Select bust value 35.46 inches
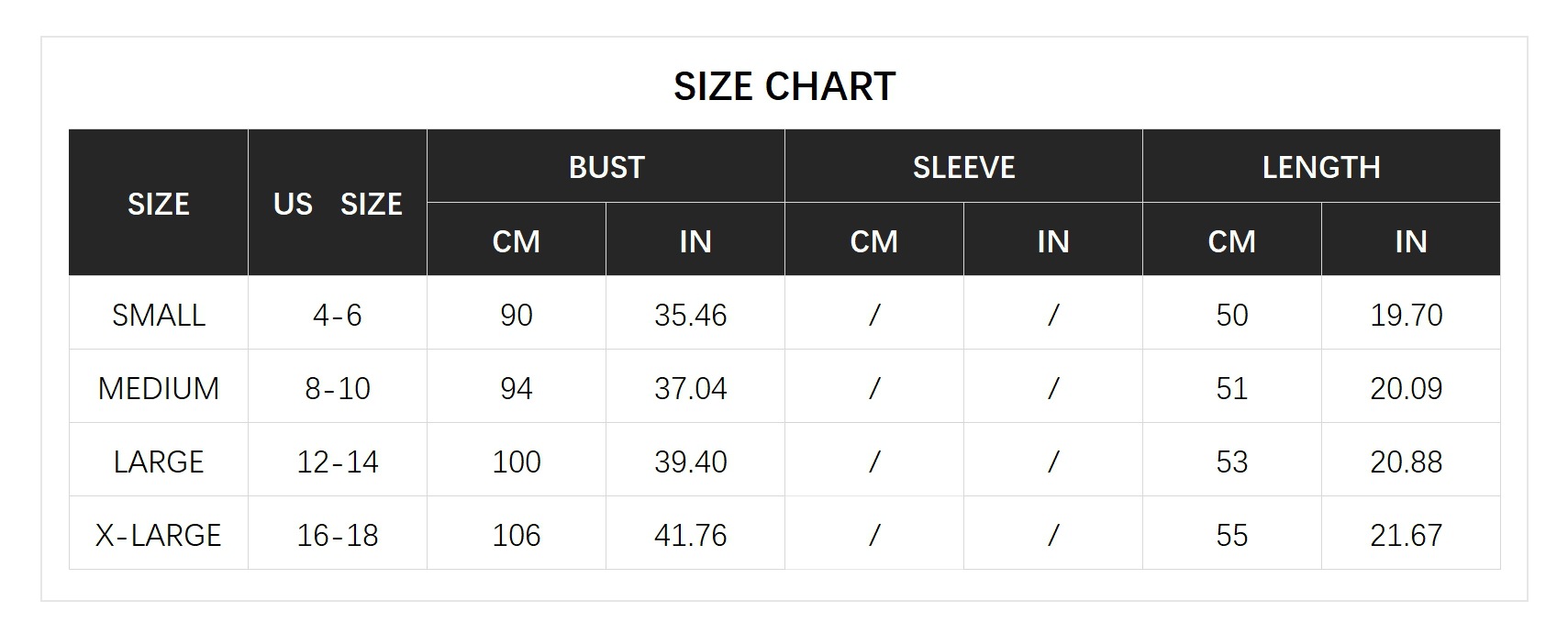 click(690, 315)
